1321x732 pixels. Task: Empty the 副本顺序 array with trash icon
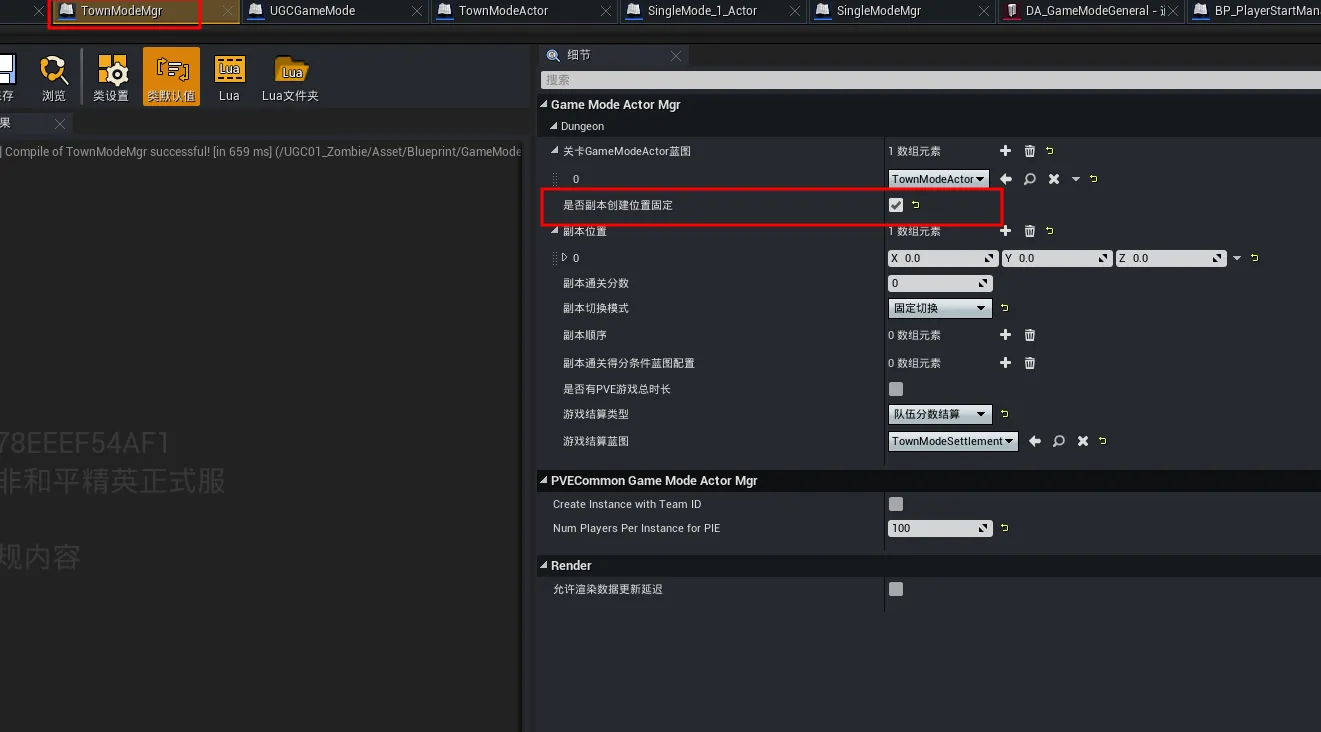[1030, 335]
